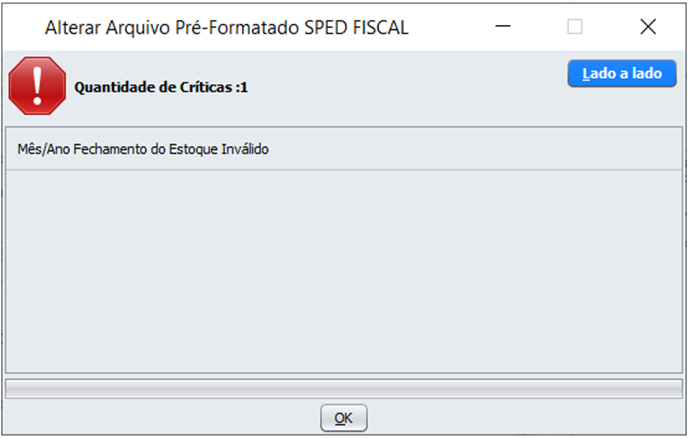The width and height of the screenshot is (688, 438).
Task: Click the blank title bar space left of title
Action: [x=23, y=27]
